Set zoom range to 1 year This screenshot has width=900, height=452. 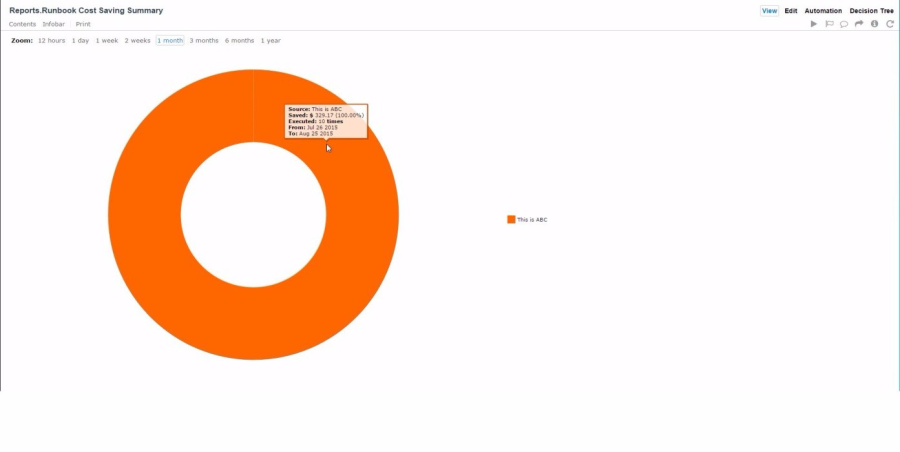tap(270, 41)
